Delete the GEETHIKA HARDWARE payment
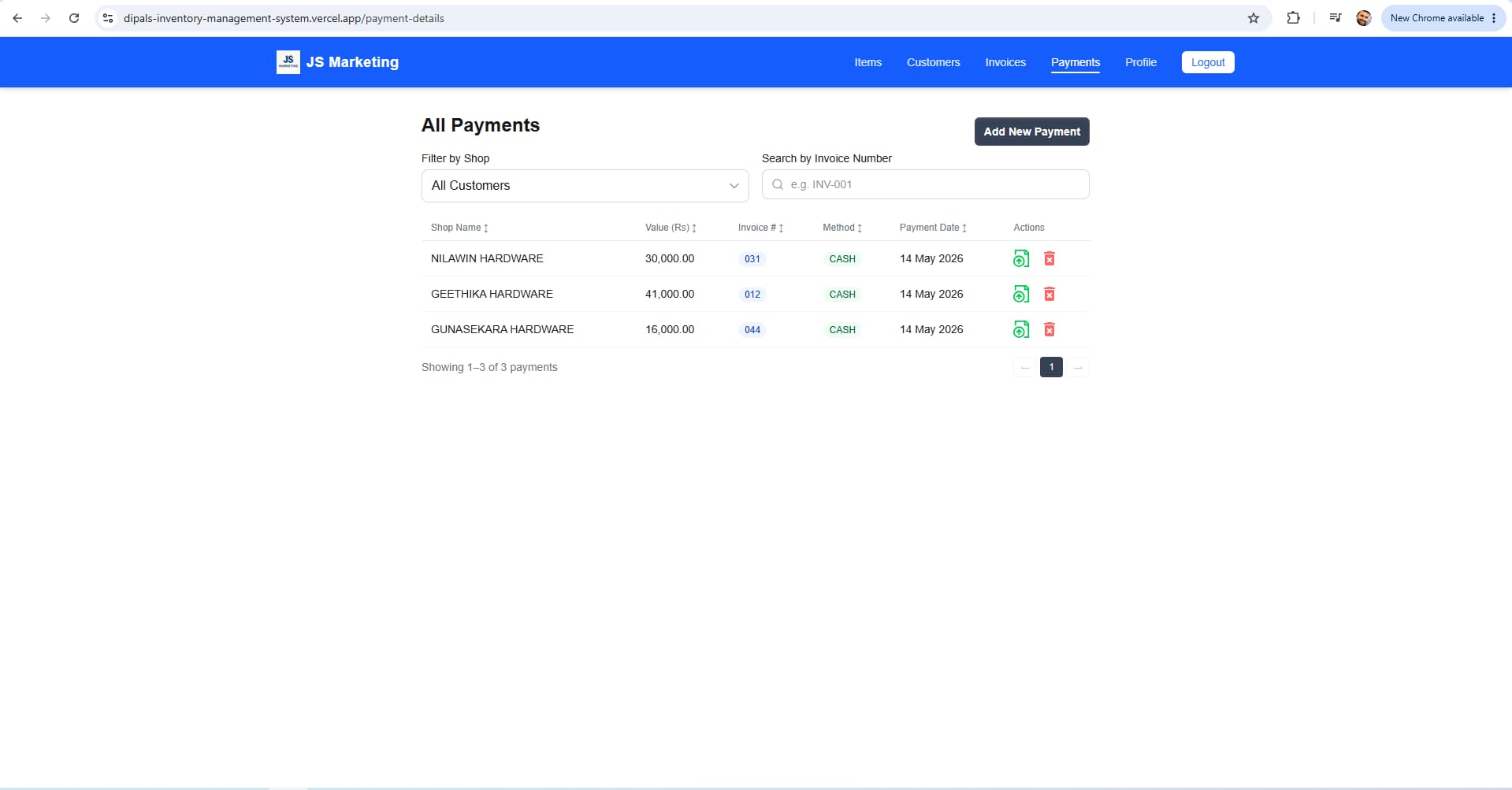This screenshot has height=790, width=1512. tap(1049, 294)
